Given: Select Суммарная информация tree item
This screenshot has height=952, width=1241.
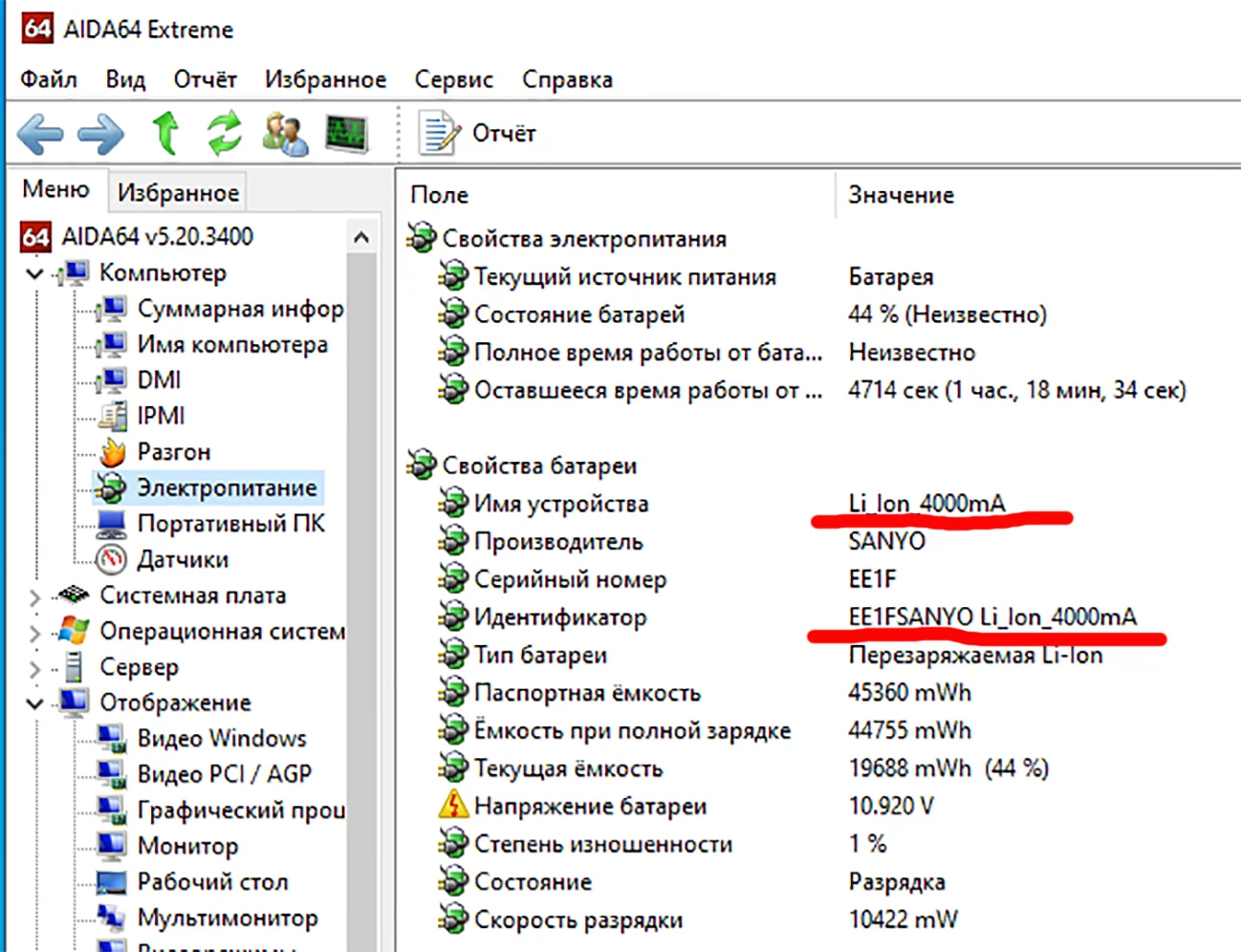Looking at the screenshot, I should pos(240,309).
